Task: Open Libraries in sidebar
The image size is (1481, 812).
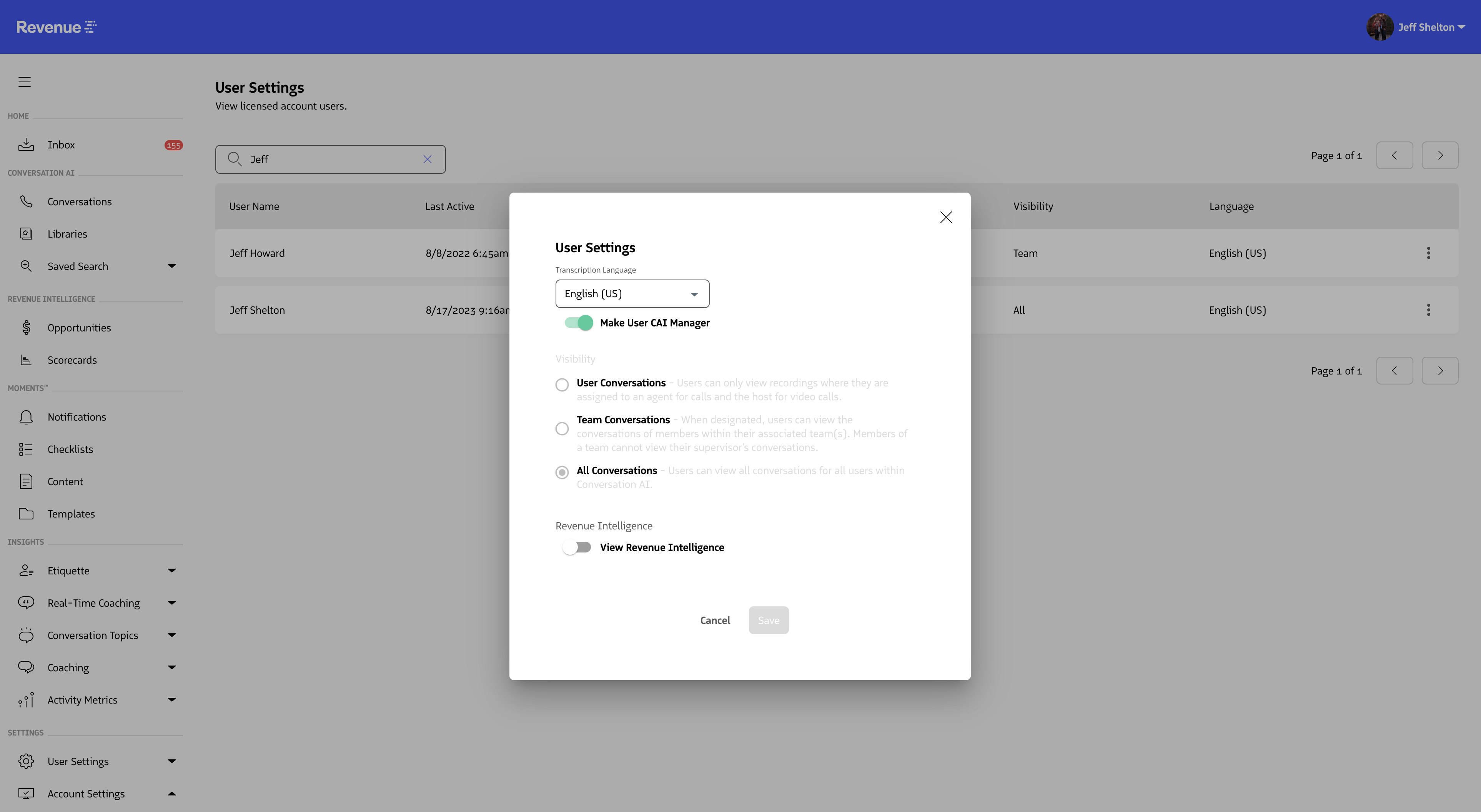Action: click(x=67, y=234)
